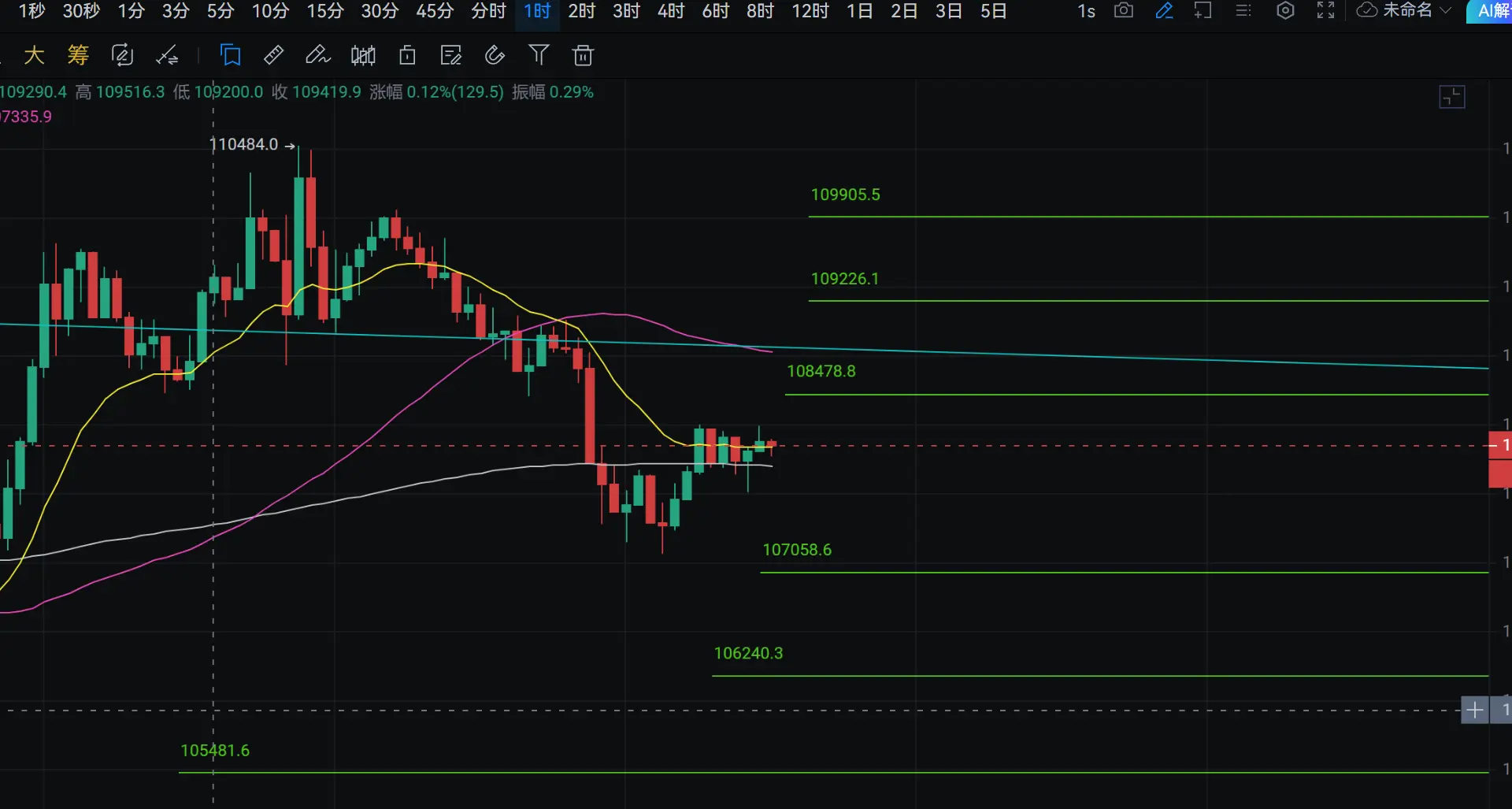
Task: Click the 1s refresh interval label
Action: pos(1087,11)
